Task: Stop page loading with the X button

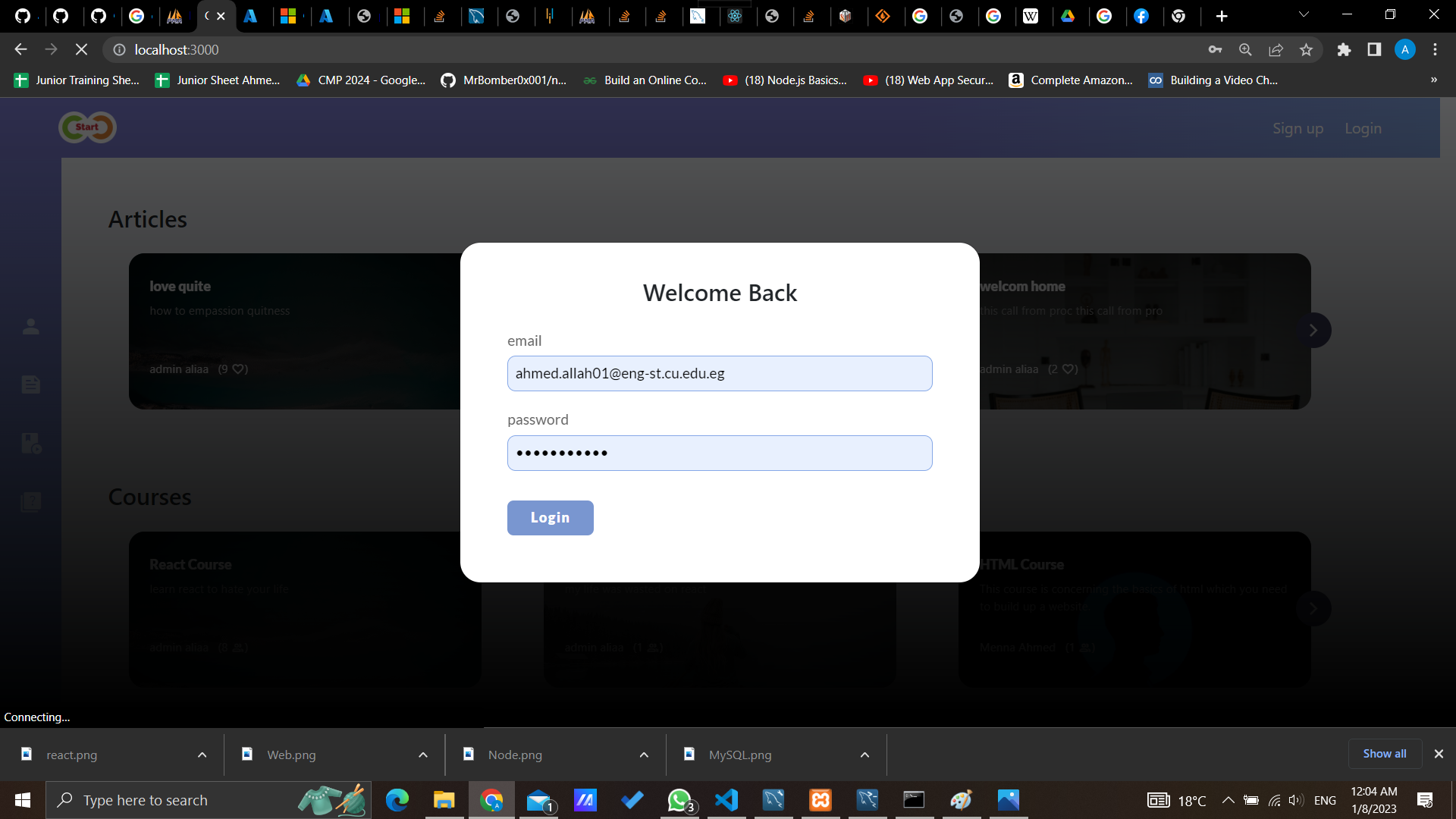Action: click(x=81, y=49)
